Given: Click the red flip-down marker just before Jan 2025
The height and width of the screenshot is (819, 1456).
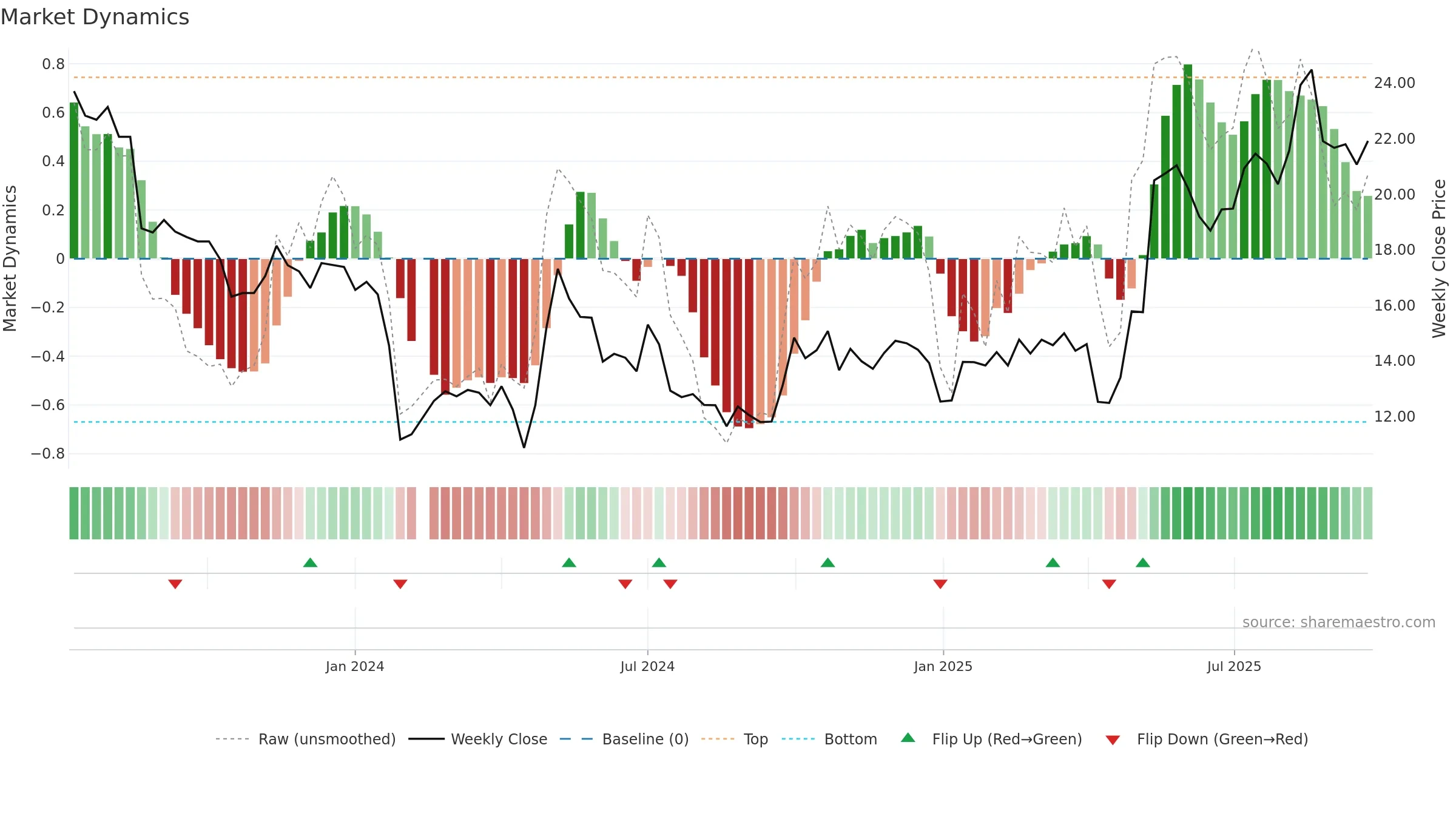Looking at the screenshot, I should tap(940, 584).
